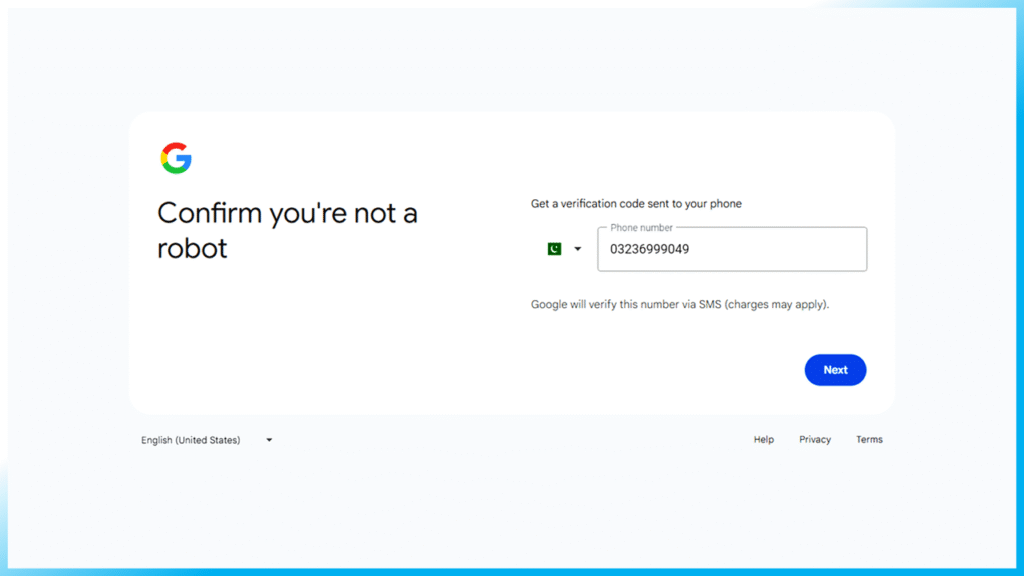This screenshot has height=576, width=1024.
Task: Click the word "Google" in the SMS notice
Action: coord(549,304)
